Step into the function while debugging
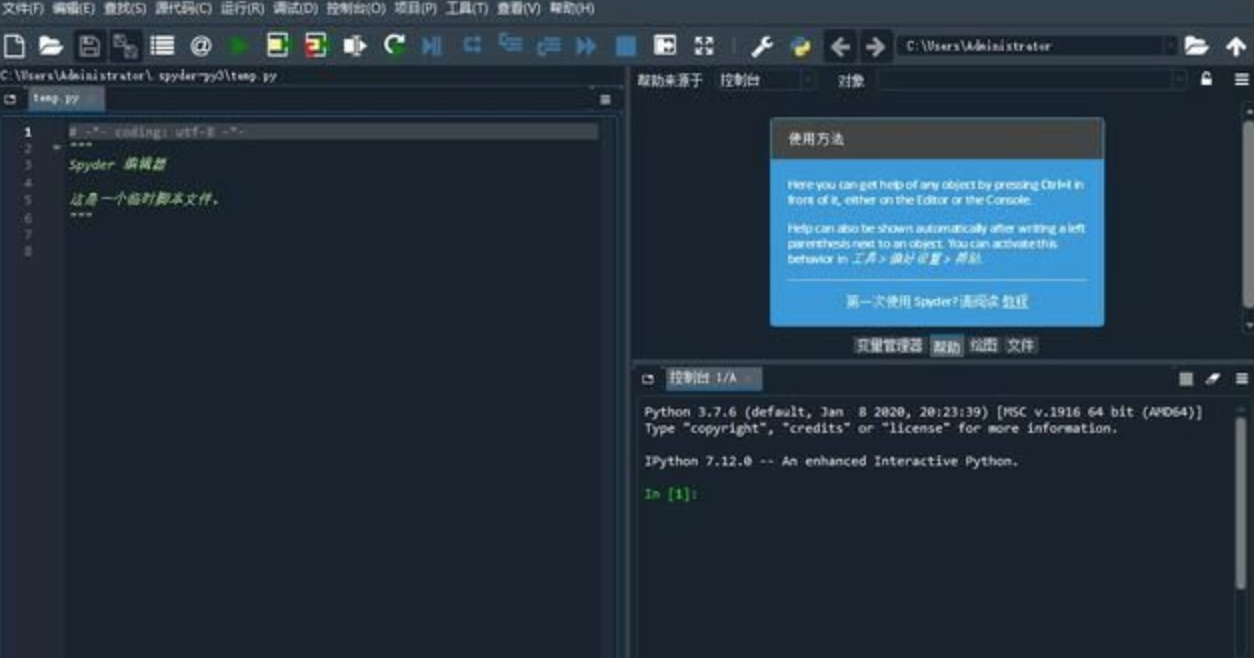 click(510, 44)
